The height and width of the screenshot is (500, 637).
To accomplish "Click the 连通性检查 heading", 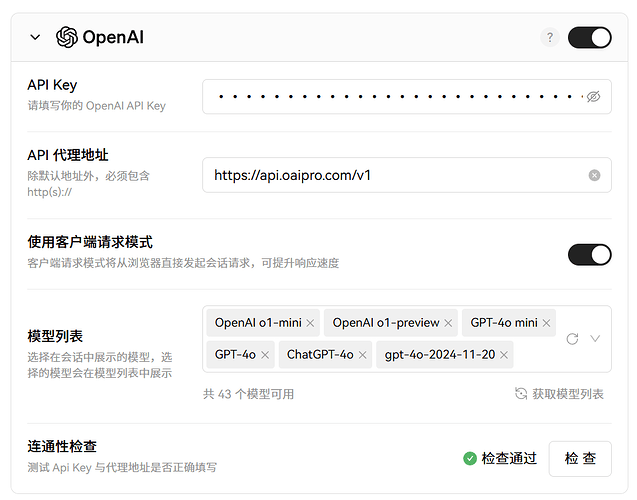I will pyautogui.click(x=62, y=446).
